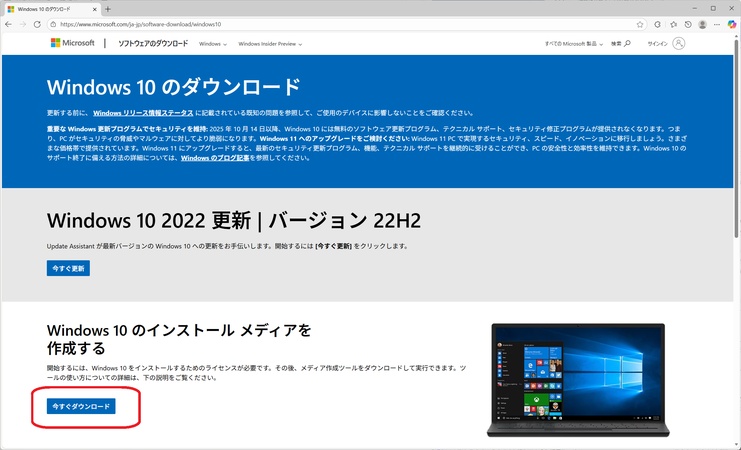Add this page to favorites with the star in the address bar
The image size is (741, 450).
[640, 25]
